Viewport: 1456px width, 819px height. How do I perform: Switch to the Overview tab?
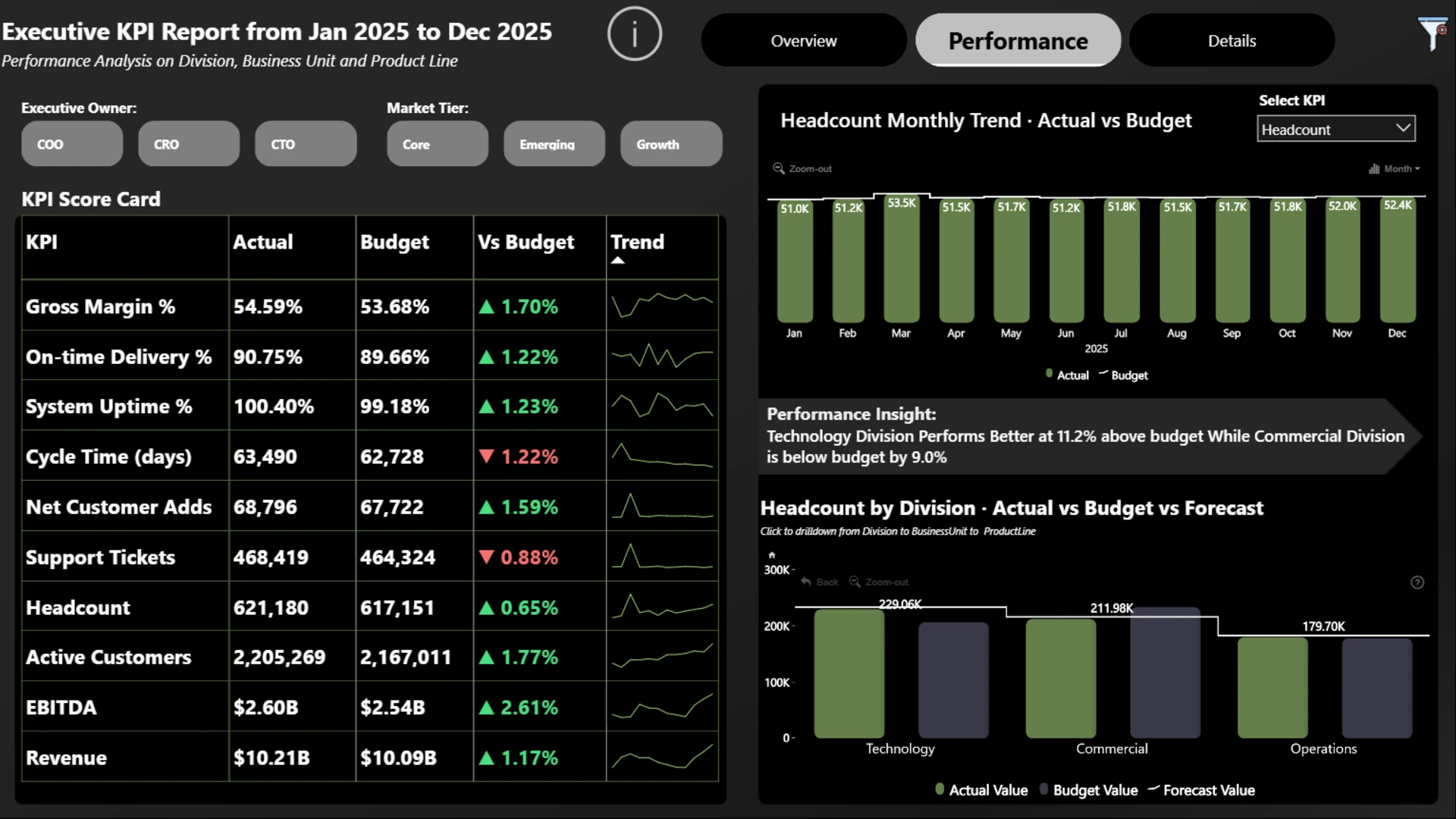click(x=803, y=41)
